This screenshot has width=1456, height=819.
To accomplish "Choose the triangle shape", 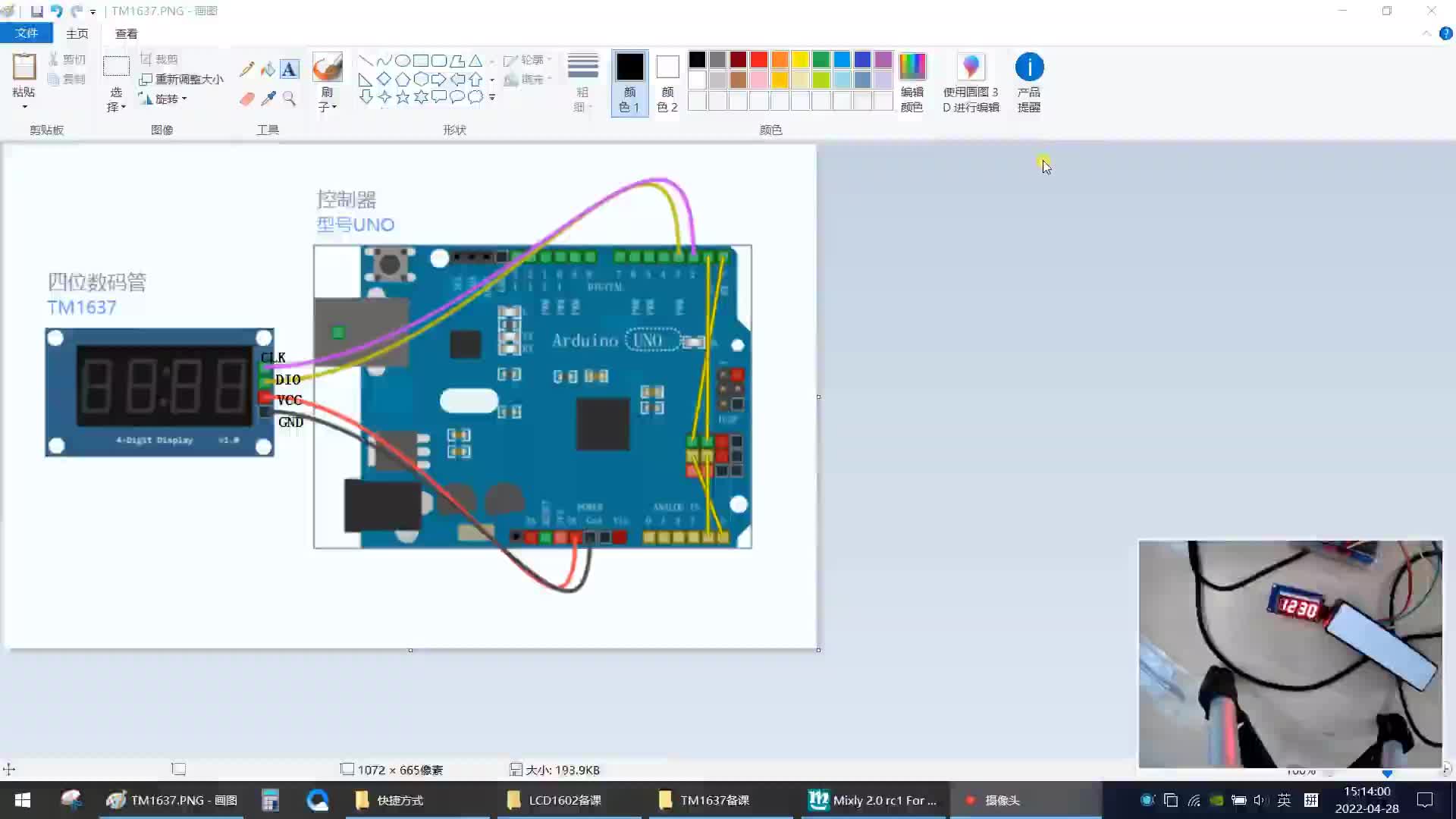I will (x=475, y=61).
